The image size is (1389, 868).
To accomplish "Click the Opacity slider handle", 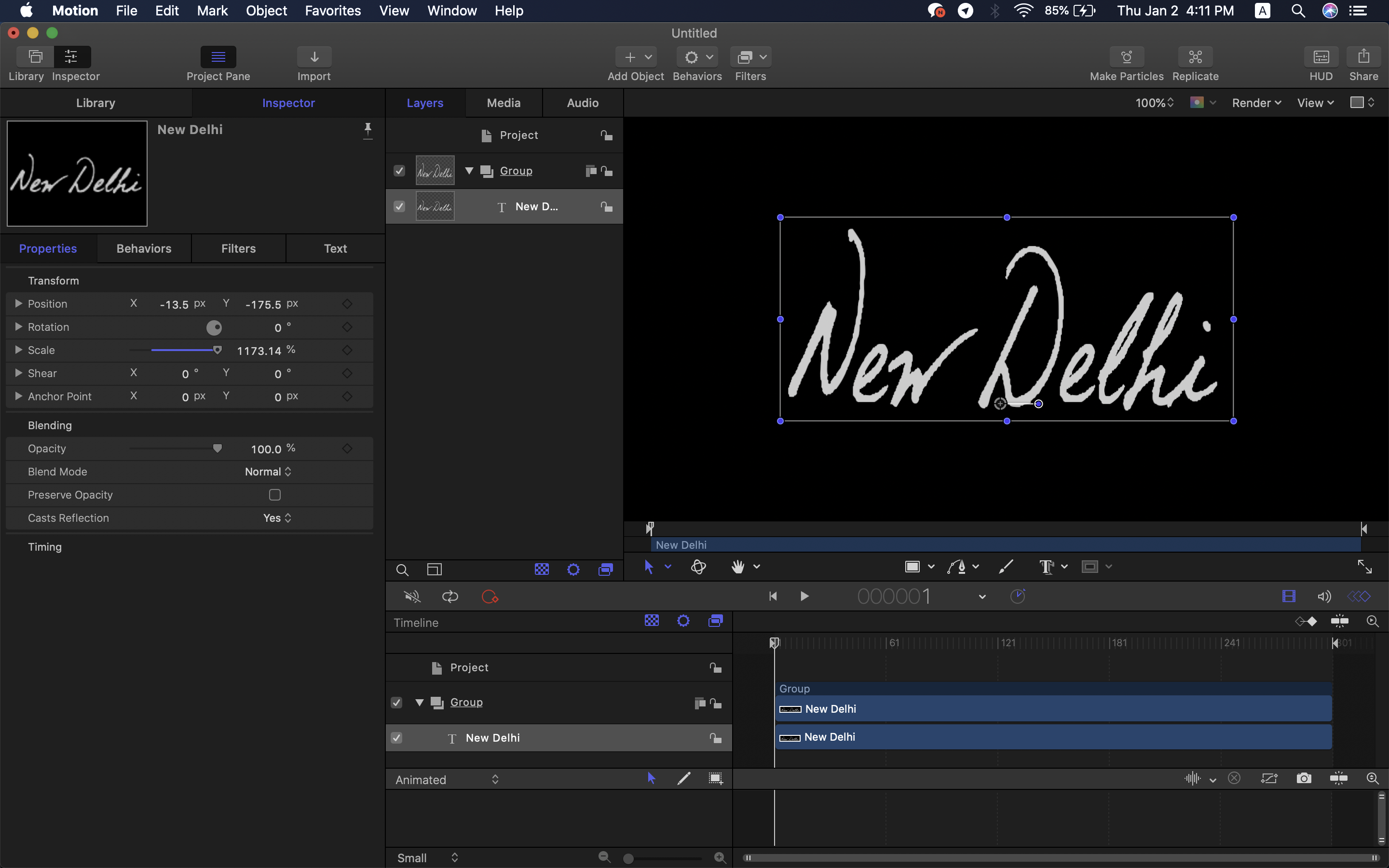I will [217, 448].
